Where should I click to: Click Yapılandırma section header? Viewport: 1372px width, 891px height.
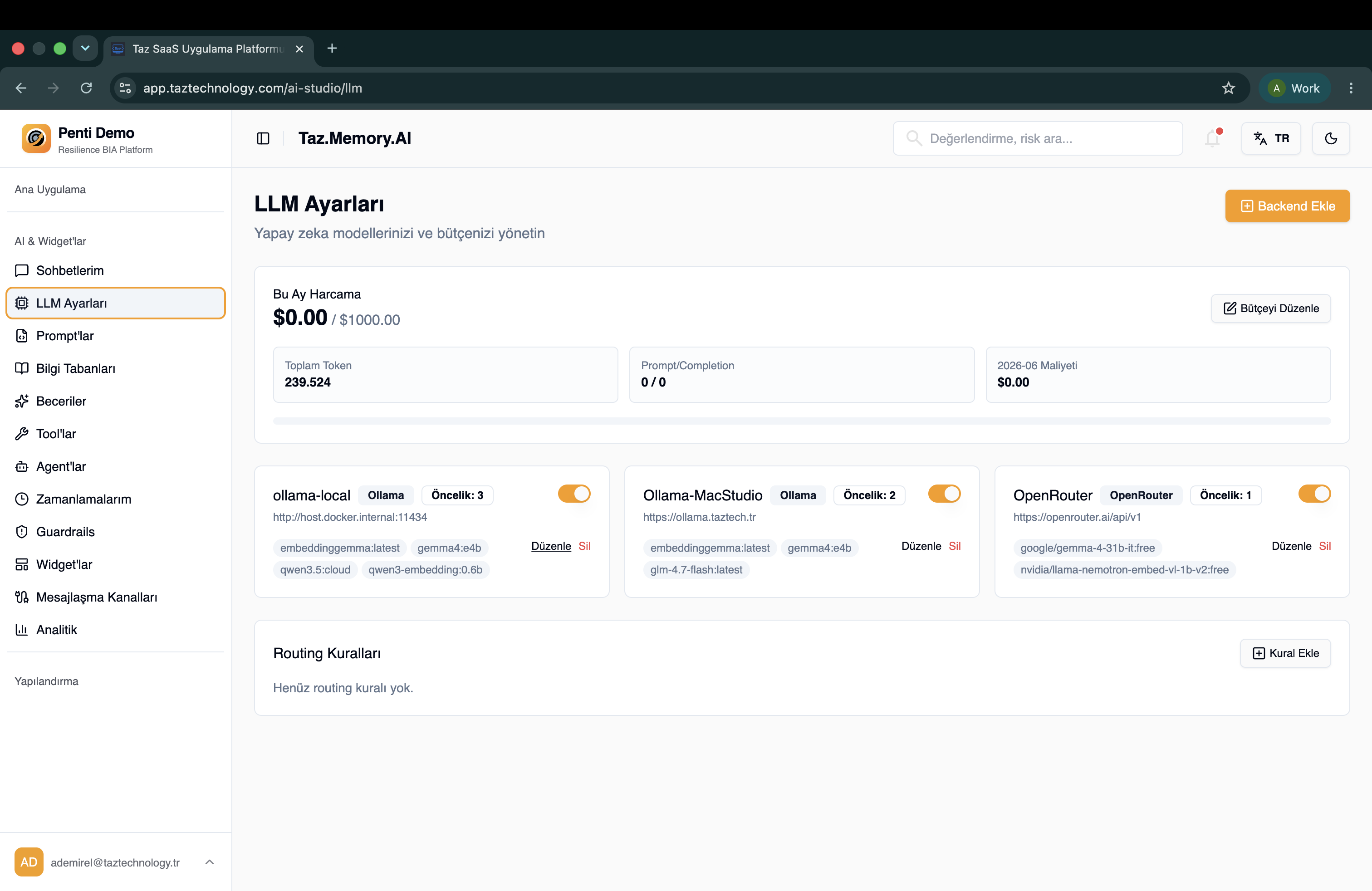pyautogui.click(x=46, y=681)
